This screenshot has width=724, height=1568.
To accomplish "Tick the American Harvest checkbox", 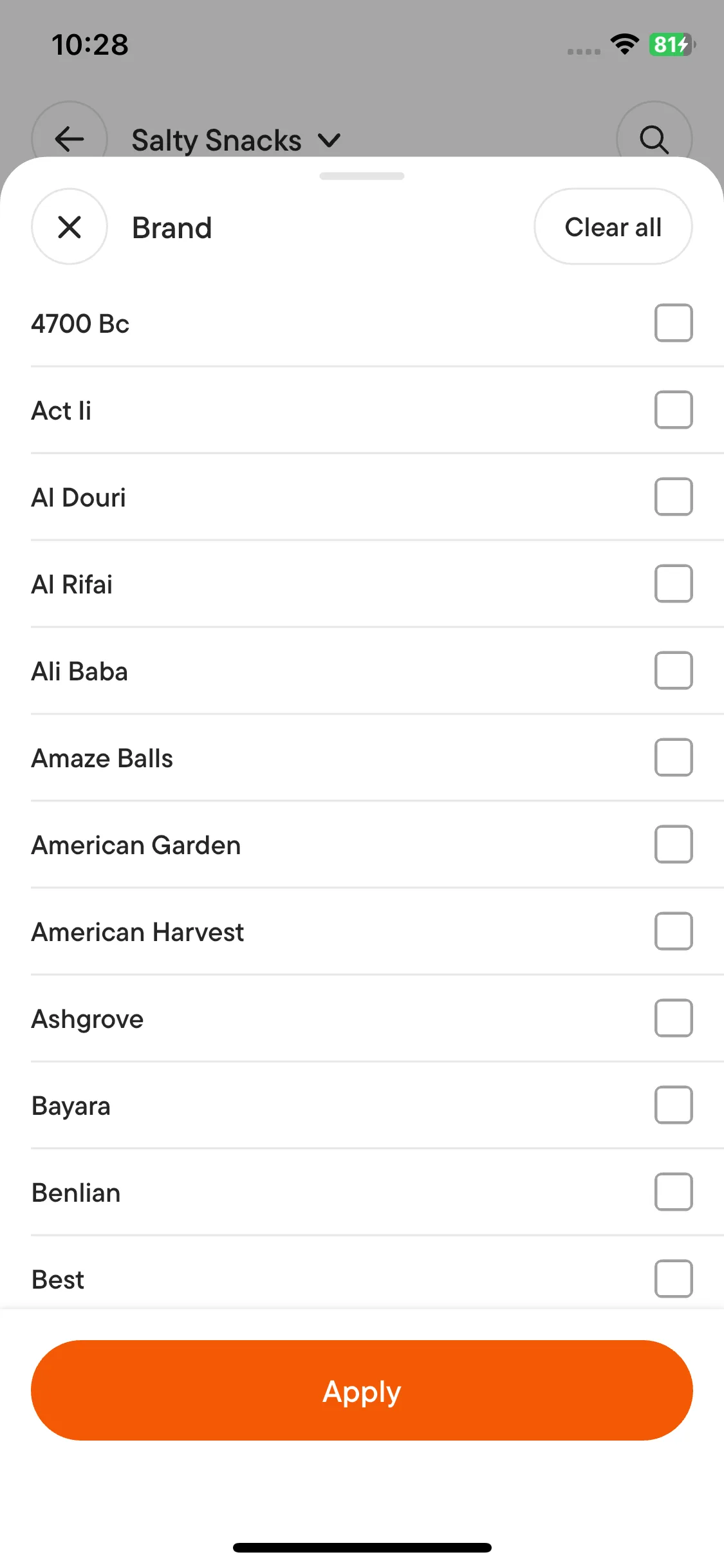I will (673, 931).
